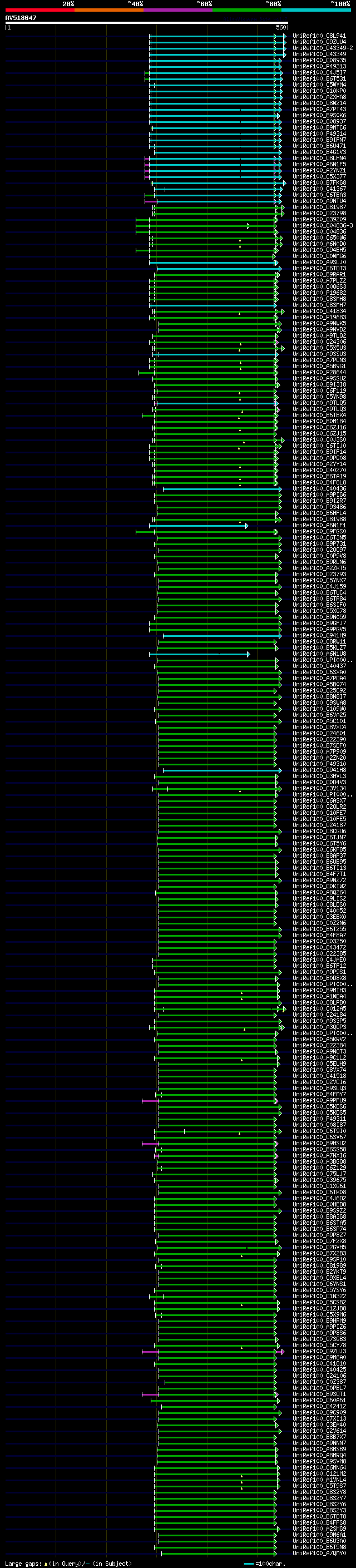The width and height of the screenshot is (356, 1568).
Task: Select the UniRef100_C6TDT3 hit label
Action: point(319,269)
